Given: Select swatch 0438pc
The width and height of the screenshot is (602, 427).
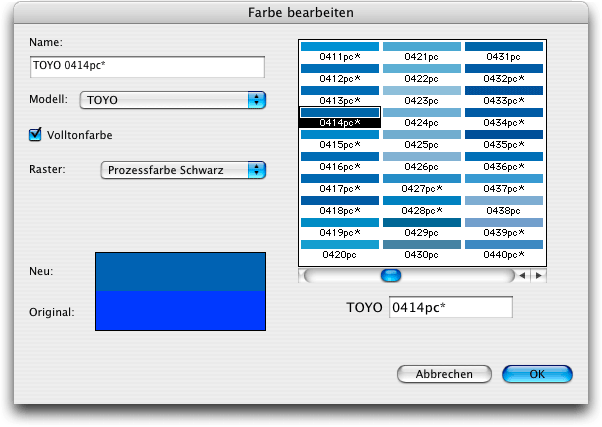Looking at the screenshot, I should click(x=504, y=205).
